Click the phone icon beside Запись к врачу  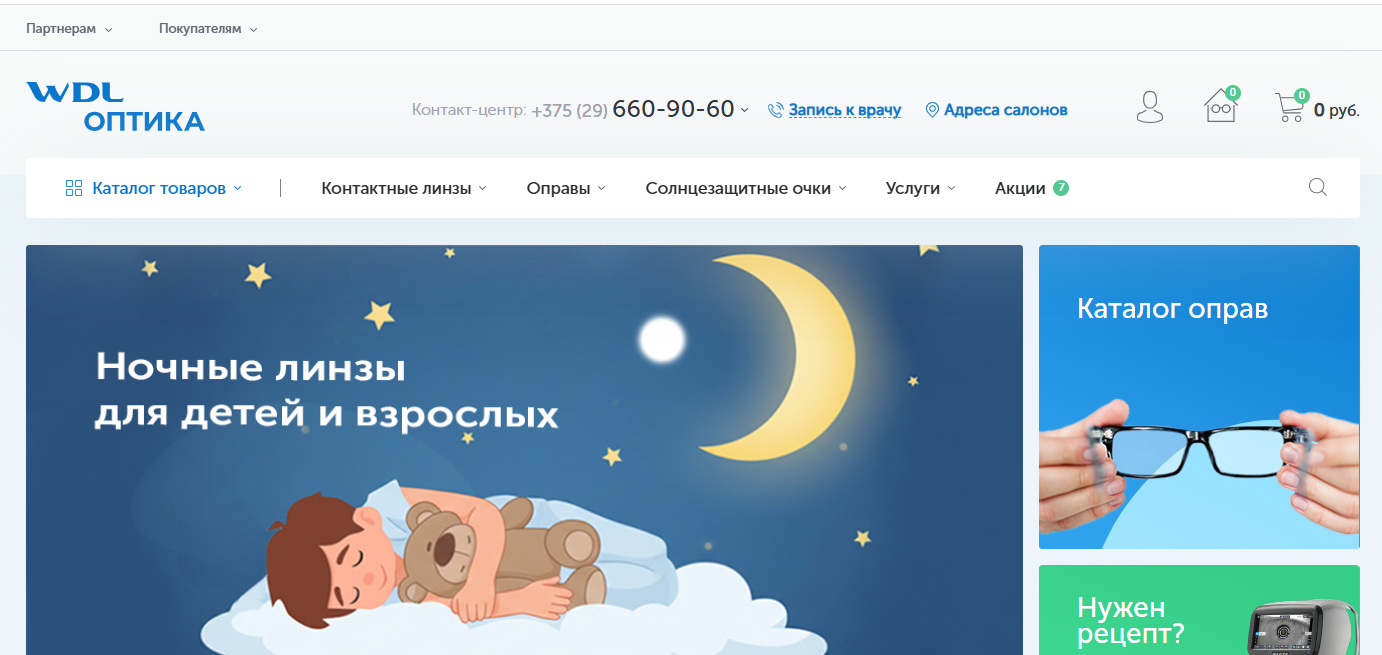pyautogui.click(x=775, y=110)
